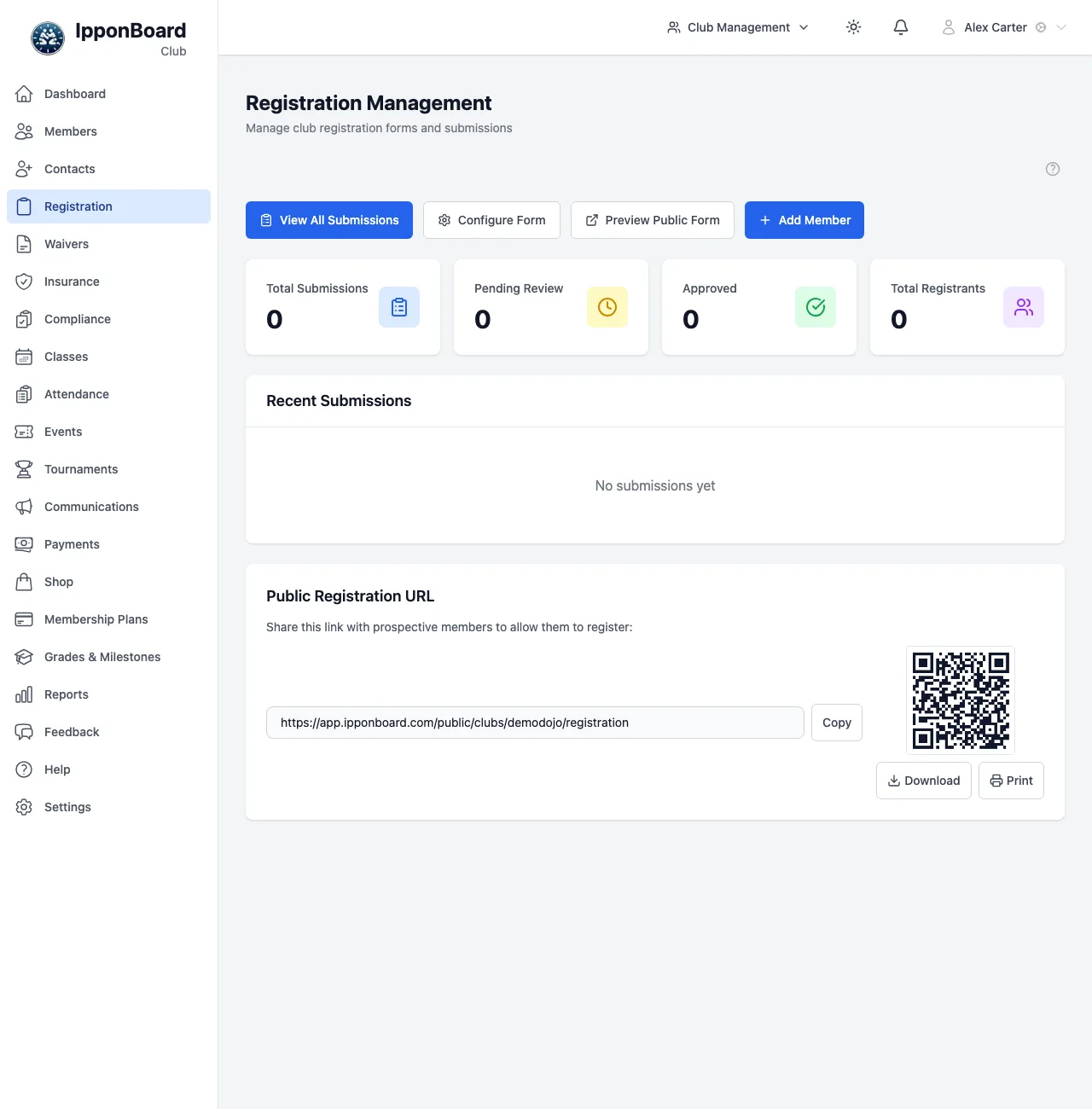
Task: Open Membership Plans
Action: coord(108,619)
